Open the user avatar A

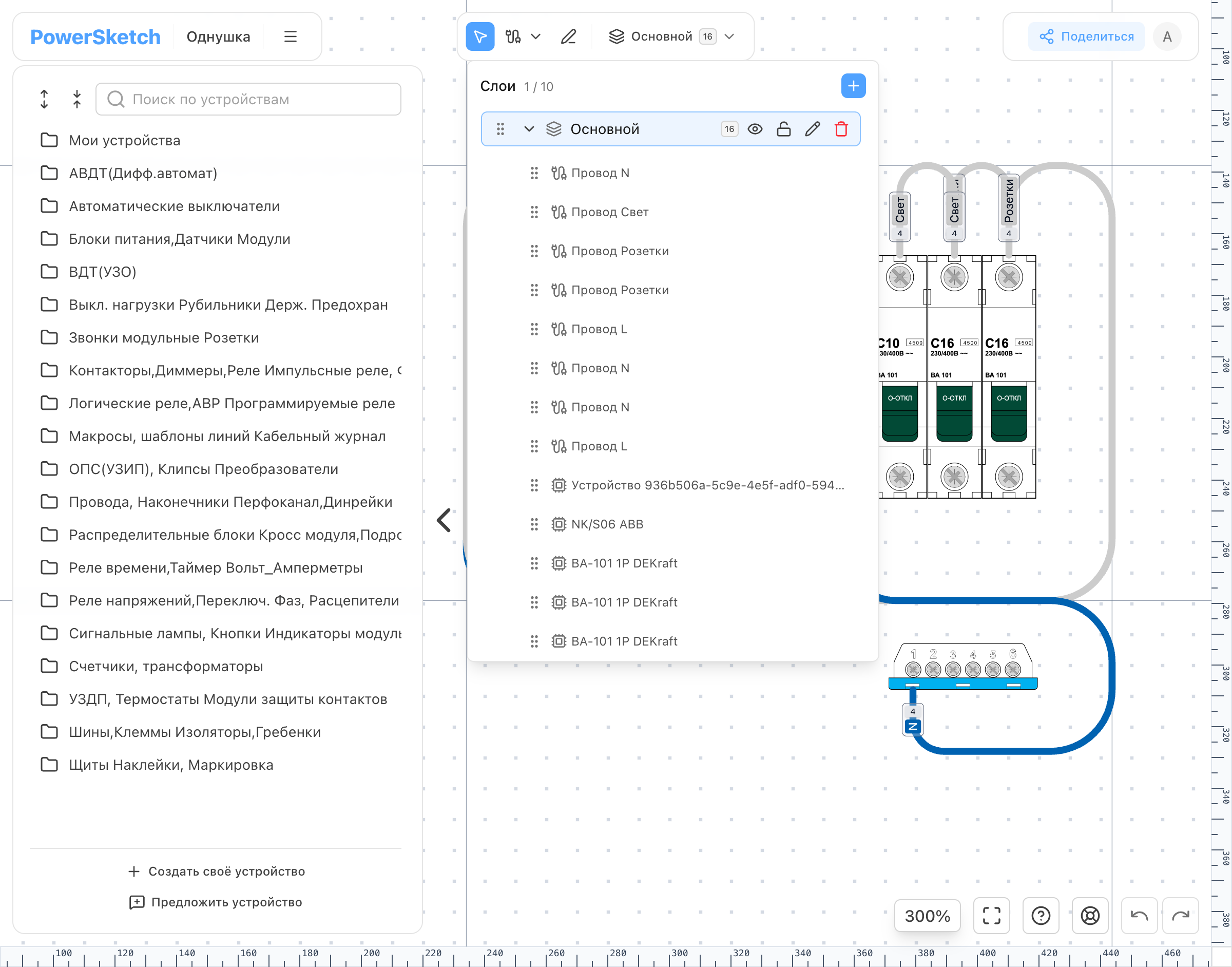(1167, 37)
